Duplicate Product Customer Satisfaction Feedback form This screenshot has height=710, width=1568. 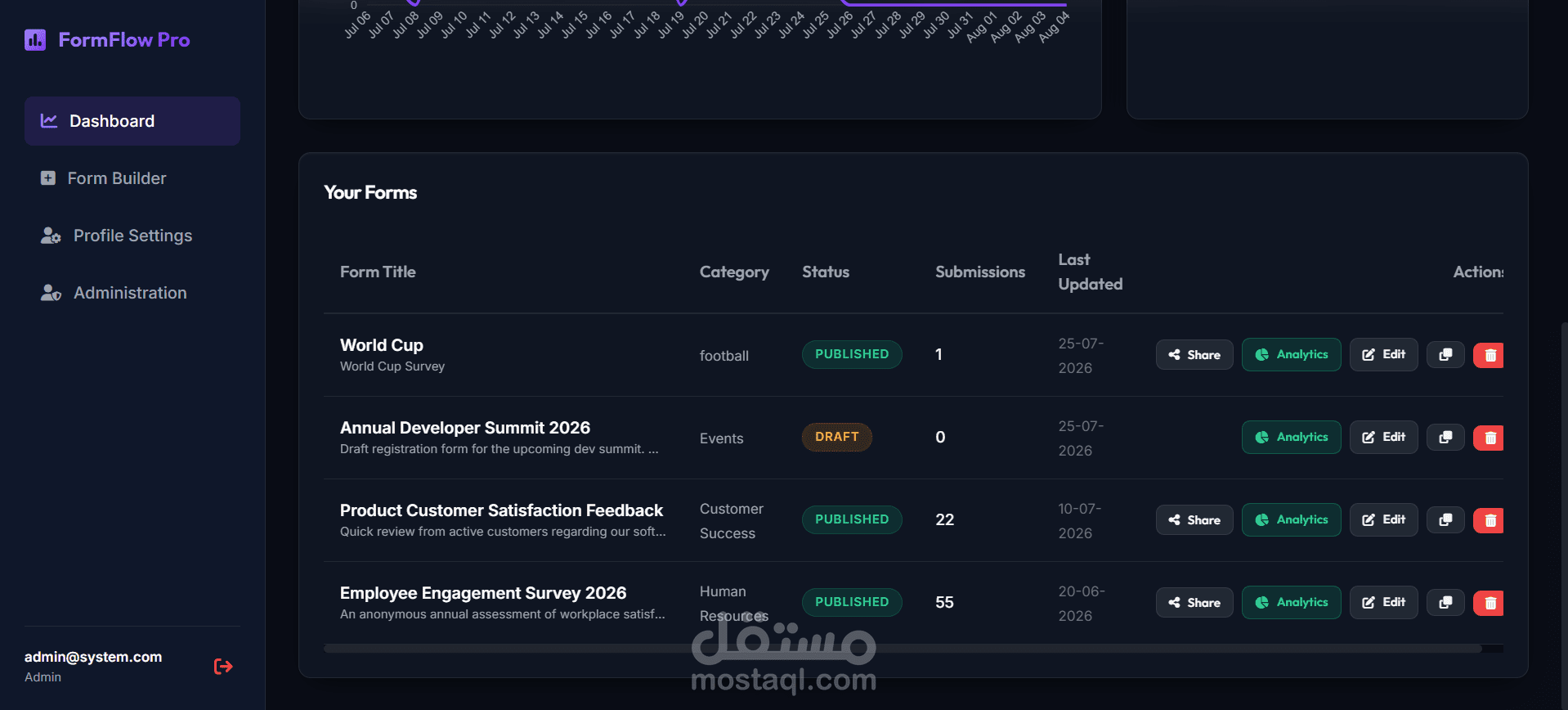tap(1445, 520)
